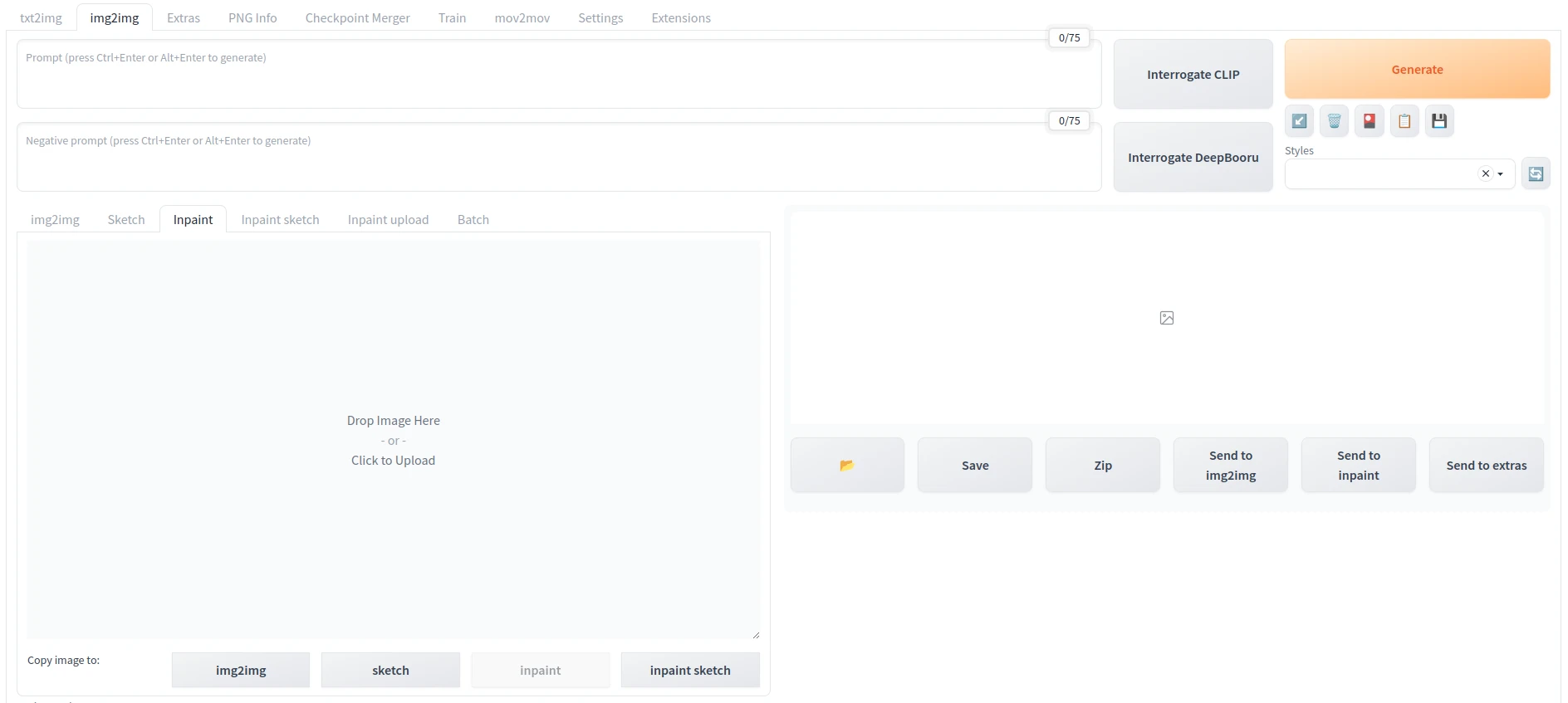Open the Extensions tab
The image size is (1568, 703).
click(680, 17)
